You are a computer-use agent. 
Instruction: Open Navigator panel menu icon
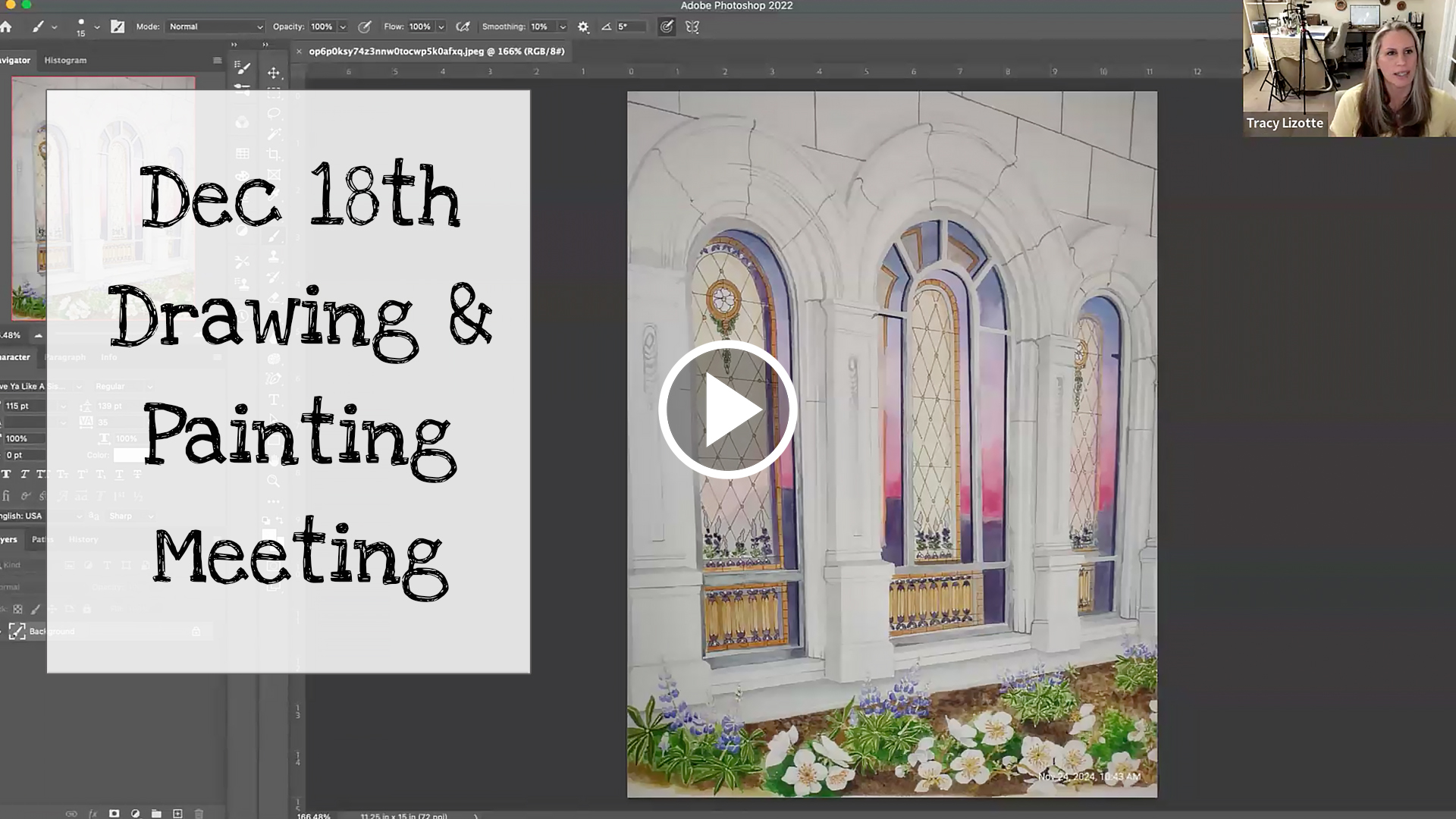point(218,60)
